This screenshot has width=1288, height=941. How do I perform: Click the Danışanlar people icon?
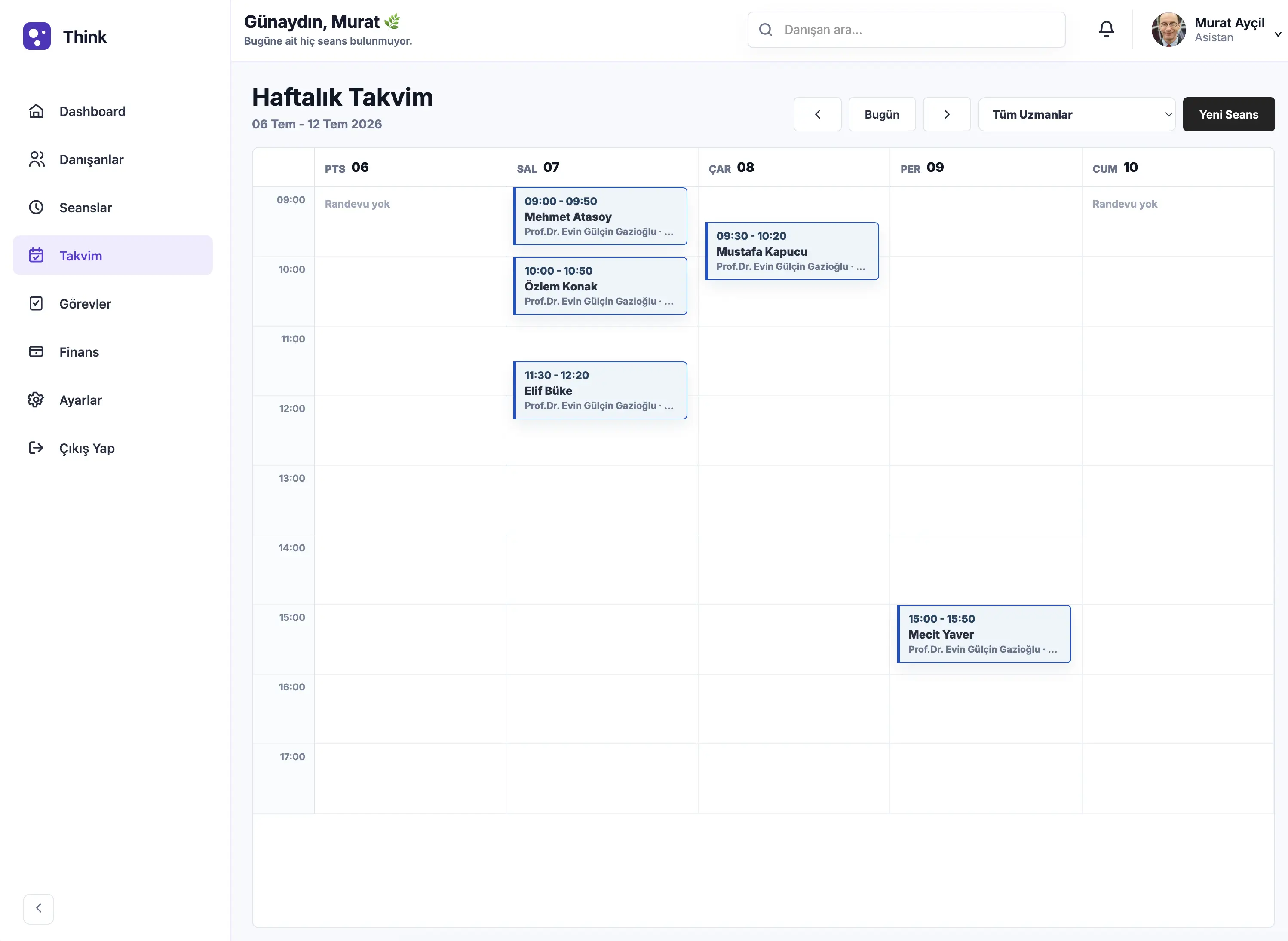[36, 159]
